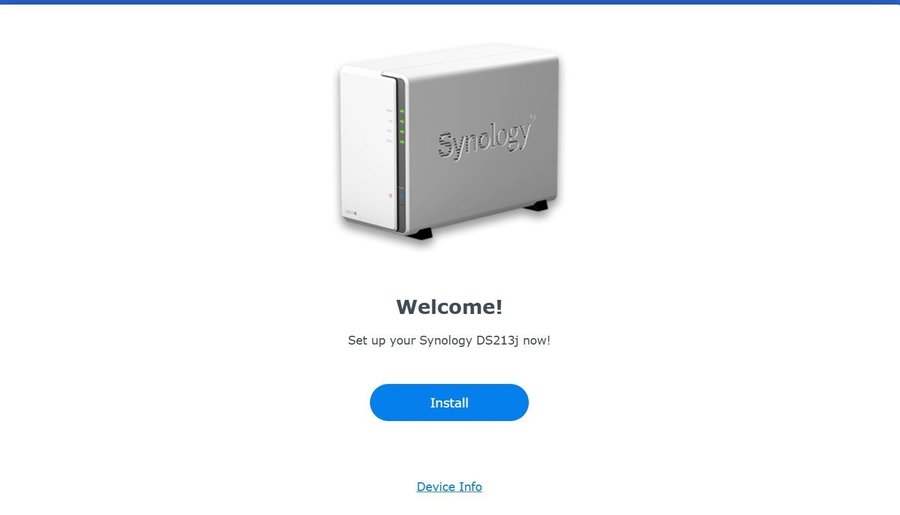Click the blue power indicator on NAS

click(402, 196)
